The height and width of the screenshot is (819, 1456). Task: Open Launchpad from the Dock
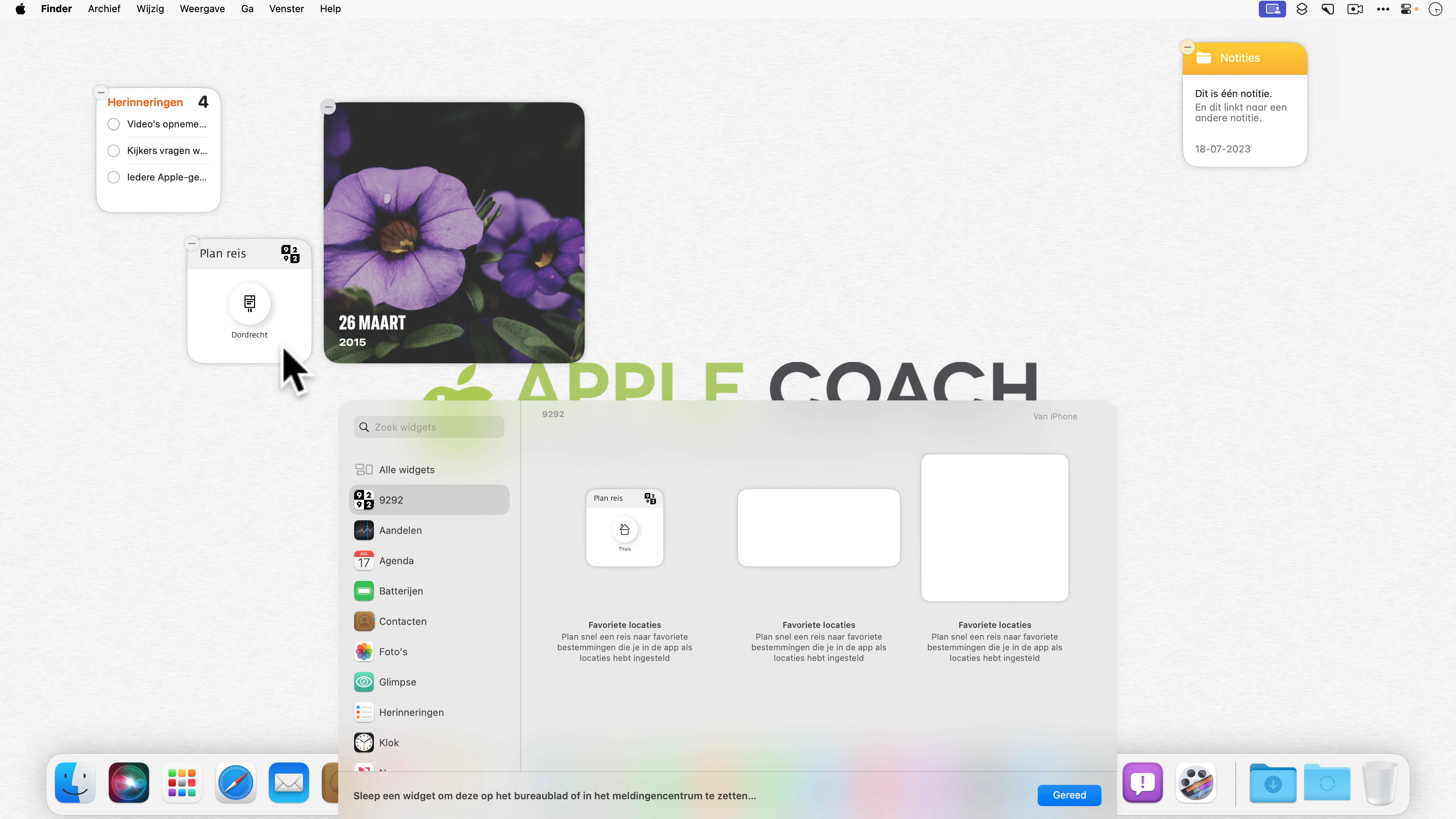[182, 783]
